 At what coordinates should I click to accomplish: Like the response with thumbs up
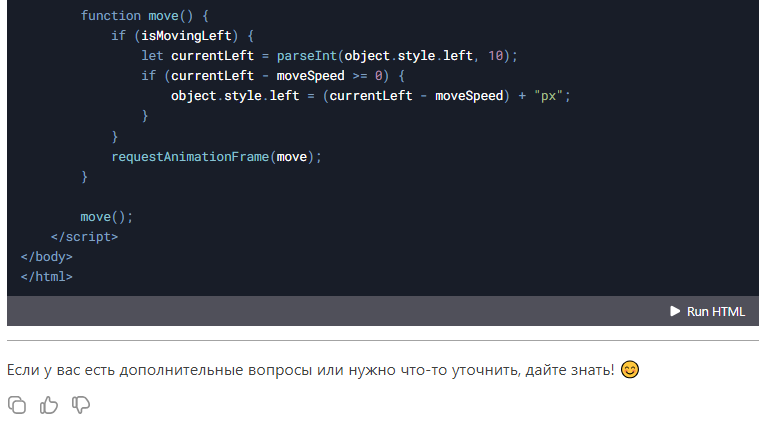tap(49, 404)
